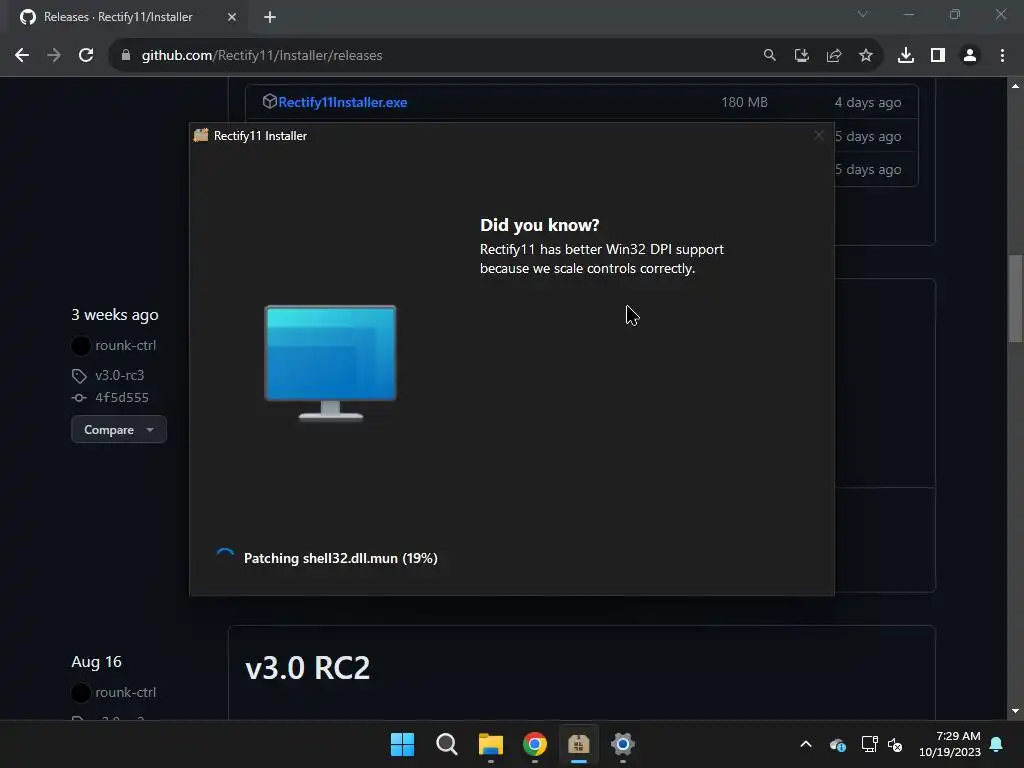Show hidden system tray icons
This screenshot has height=768, width=1024.
(806, 744)
